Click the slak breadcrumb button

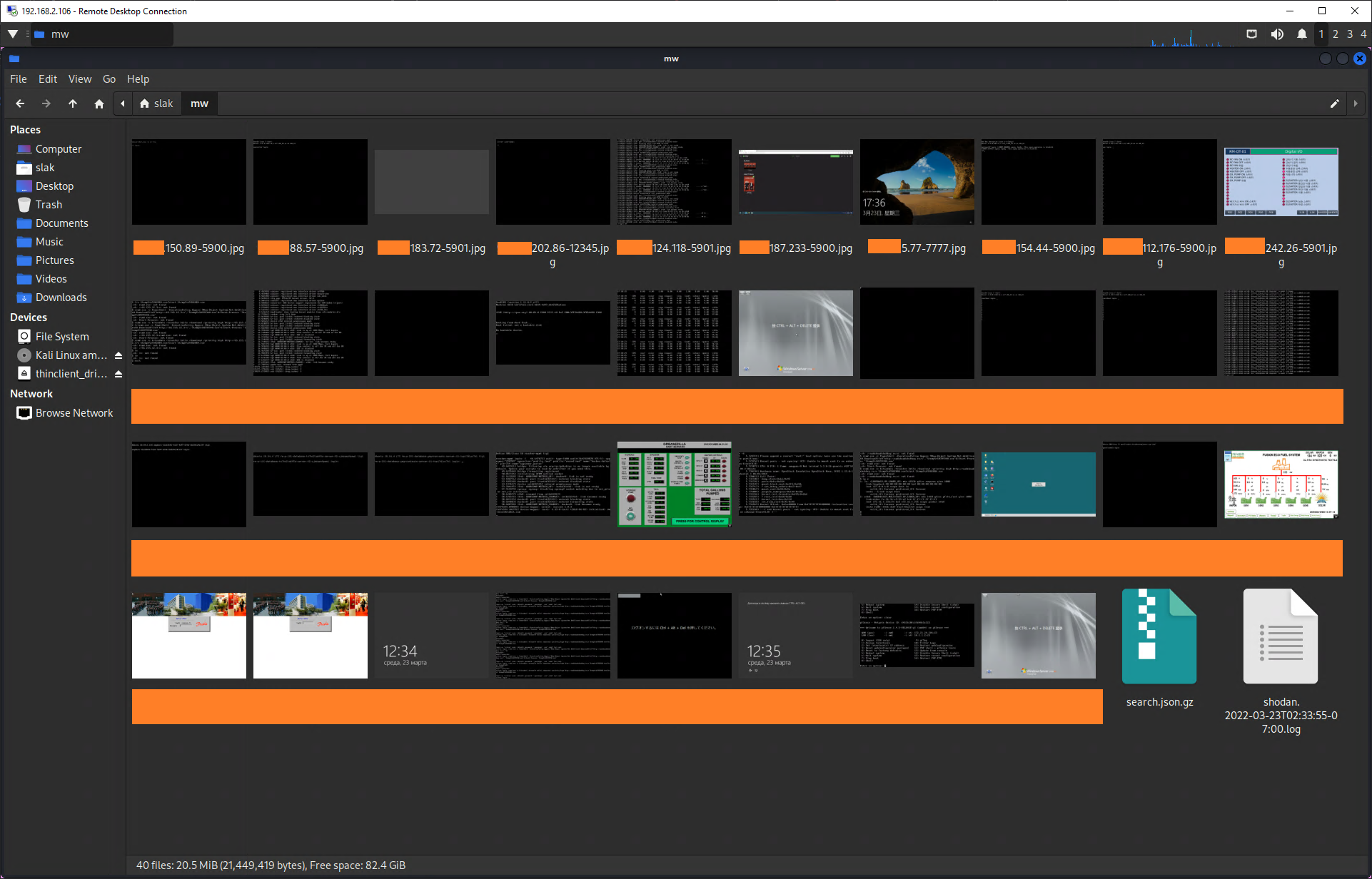point(157,103)
